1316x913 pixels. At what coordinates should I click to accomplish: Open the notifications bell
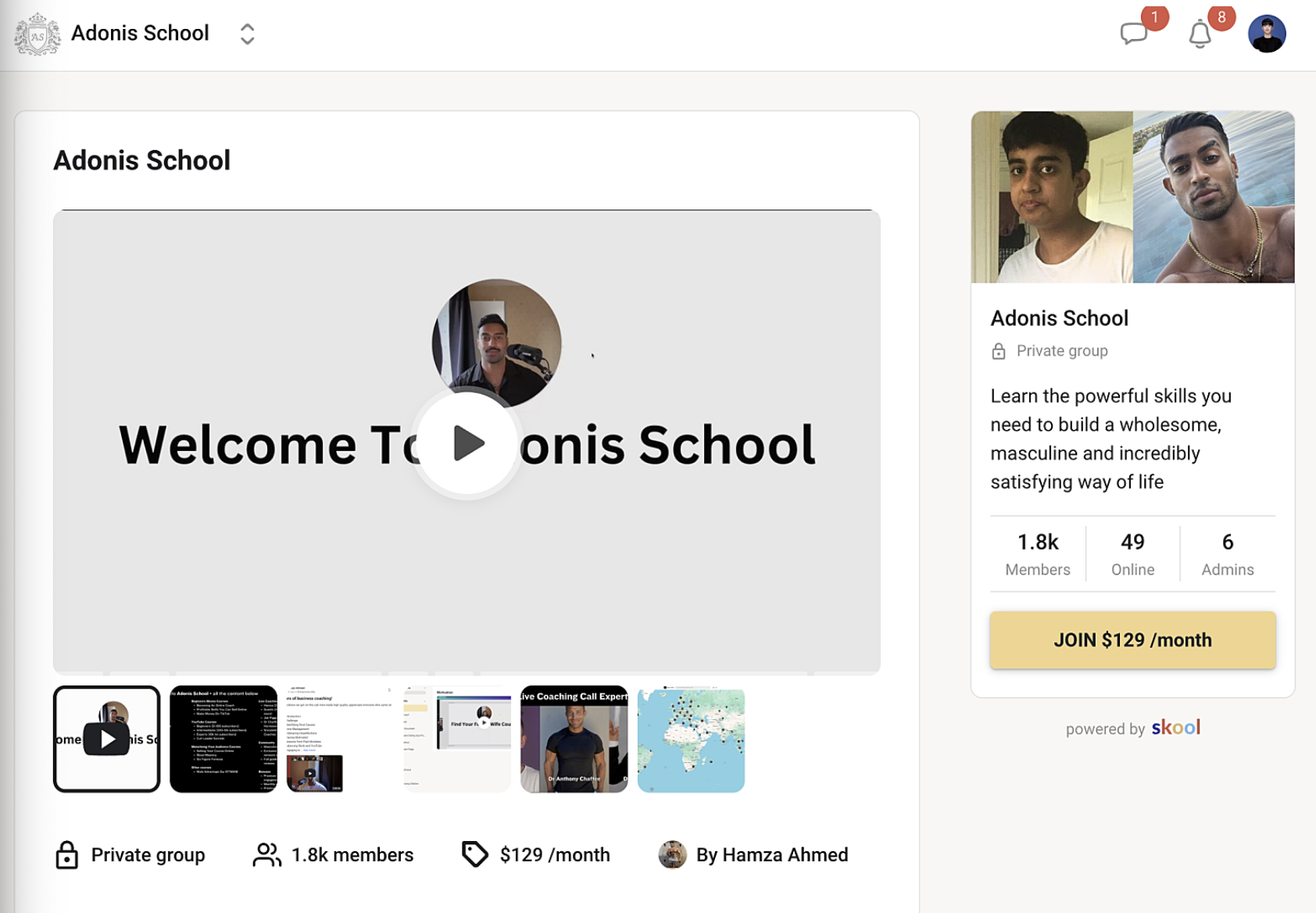1200,34
